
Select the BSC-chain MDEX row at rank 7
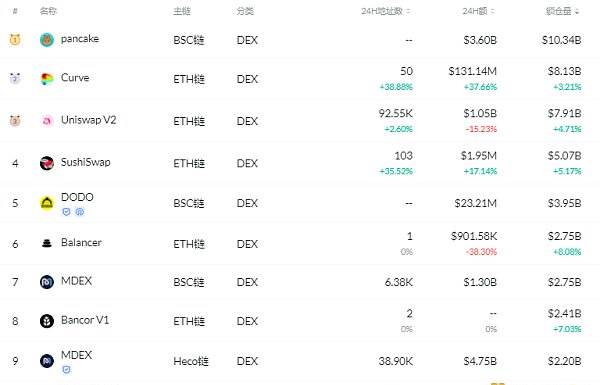[x=300, y=282]
